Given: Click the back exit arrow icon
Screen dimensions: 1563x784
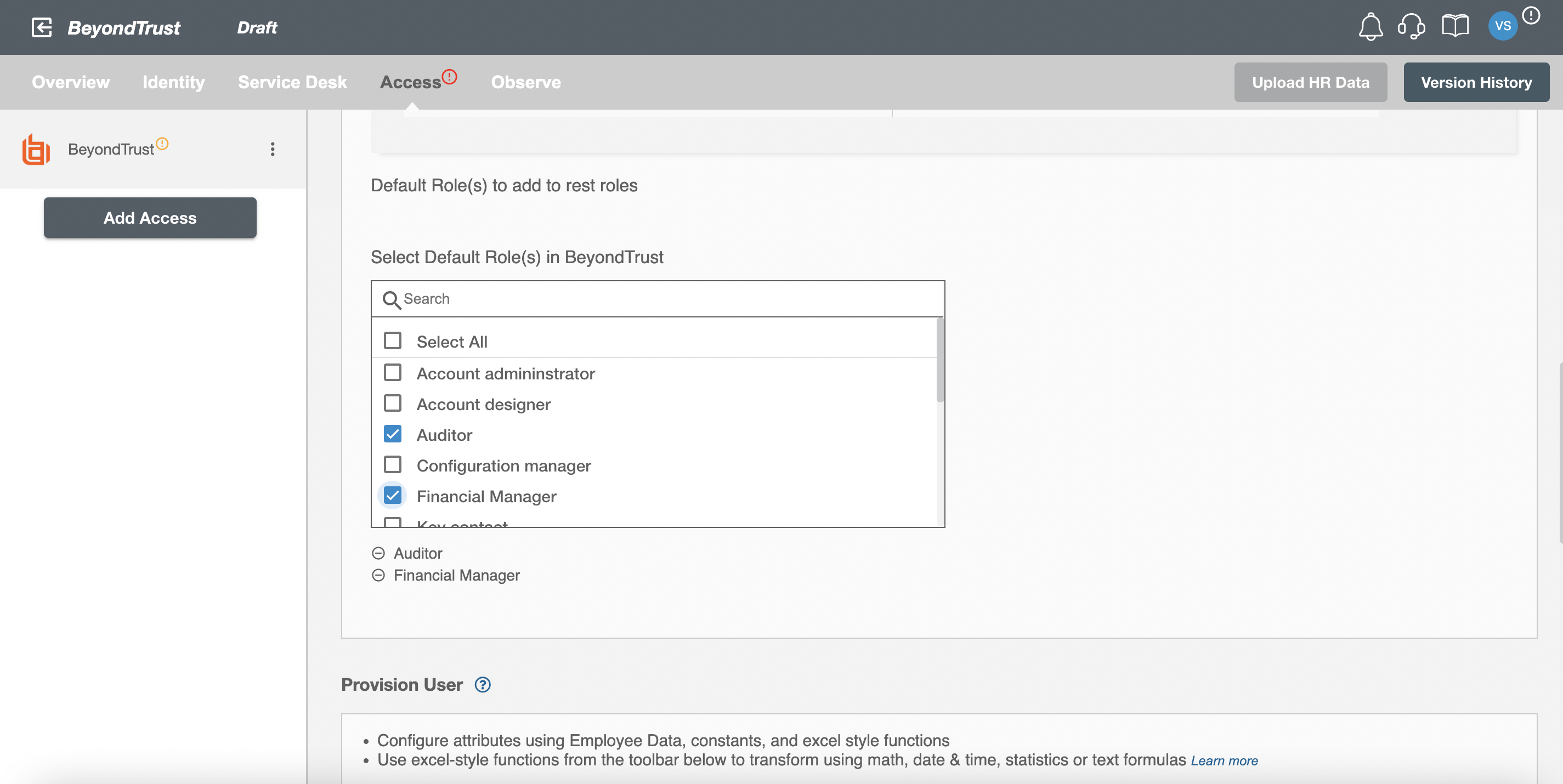Looking at the screenshot, I should click(x=41, y=27).
